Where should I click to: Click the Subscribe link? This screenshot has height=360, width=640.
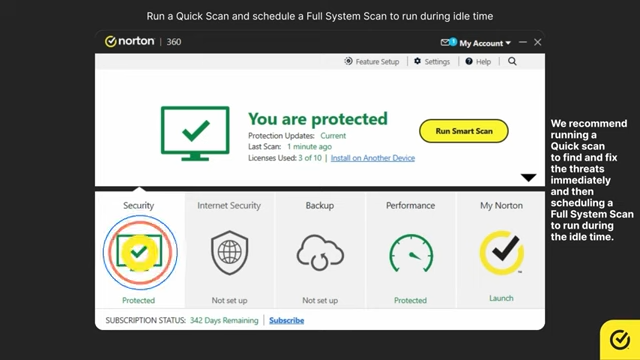click(x=287, y=320)
